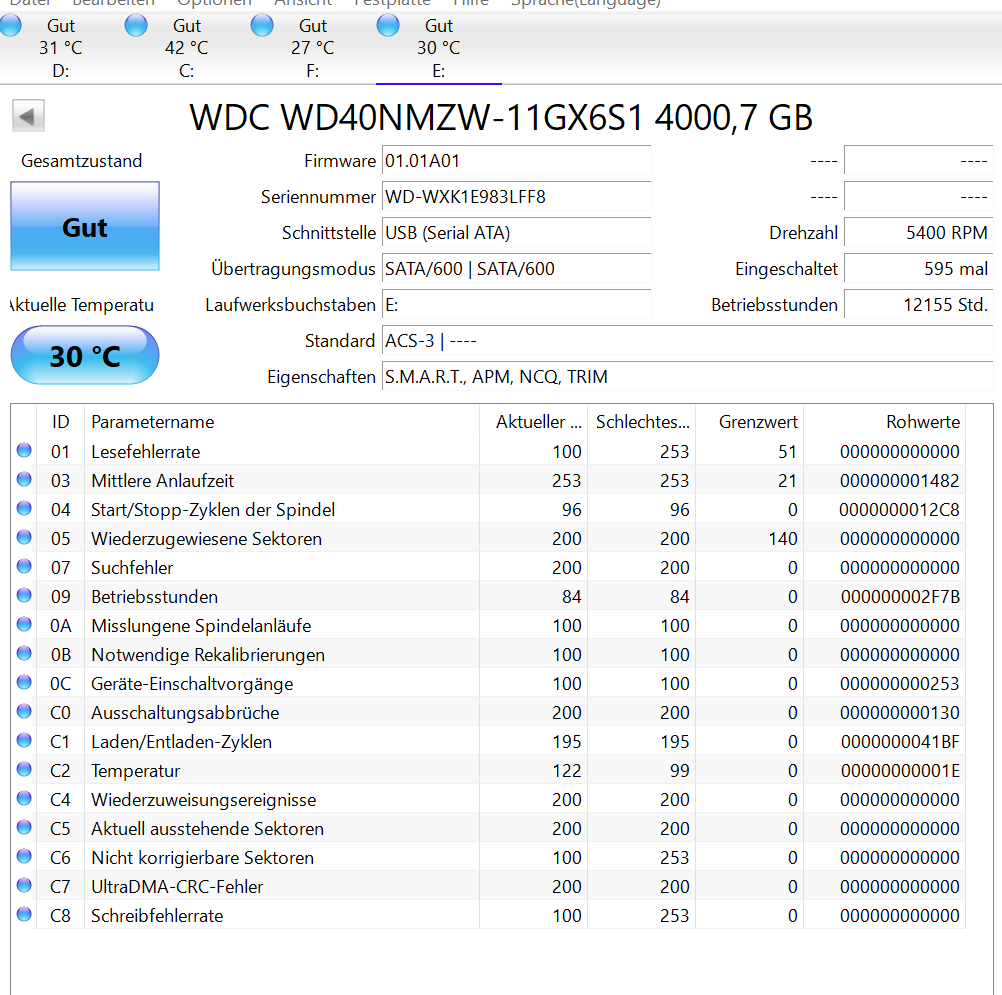The width and height of the screenshot is (1002, 995).
Task: Click status orb of Wiederzuweisungsereignisse
Action: (24, 798)
